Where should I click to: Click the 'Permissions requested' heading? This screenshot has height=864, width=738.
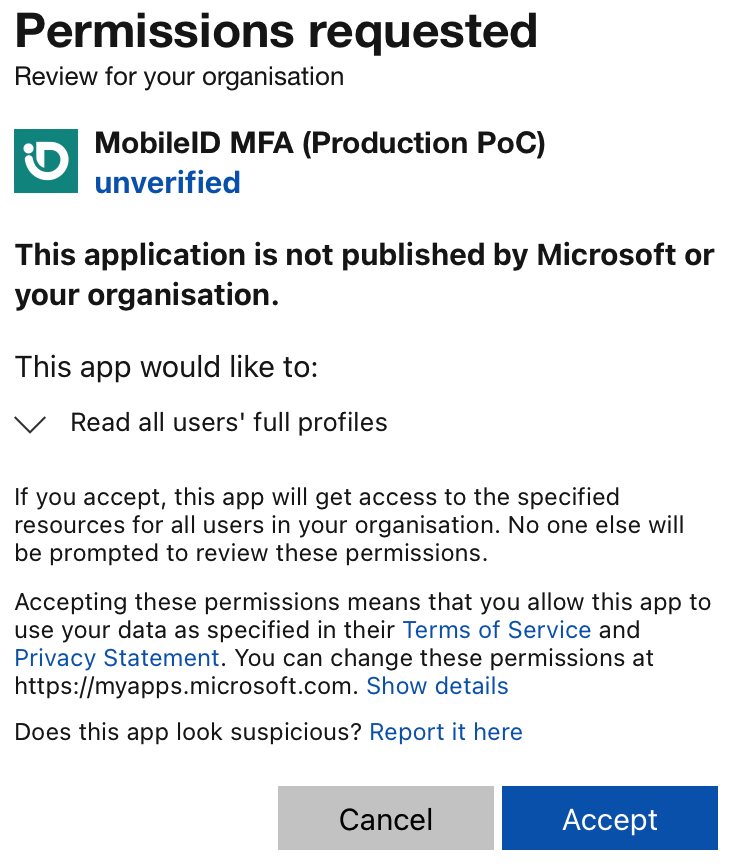(x=276, y=32)
